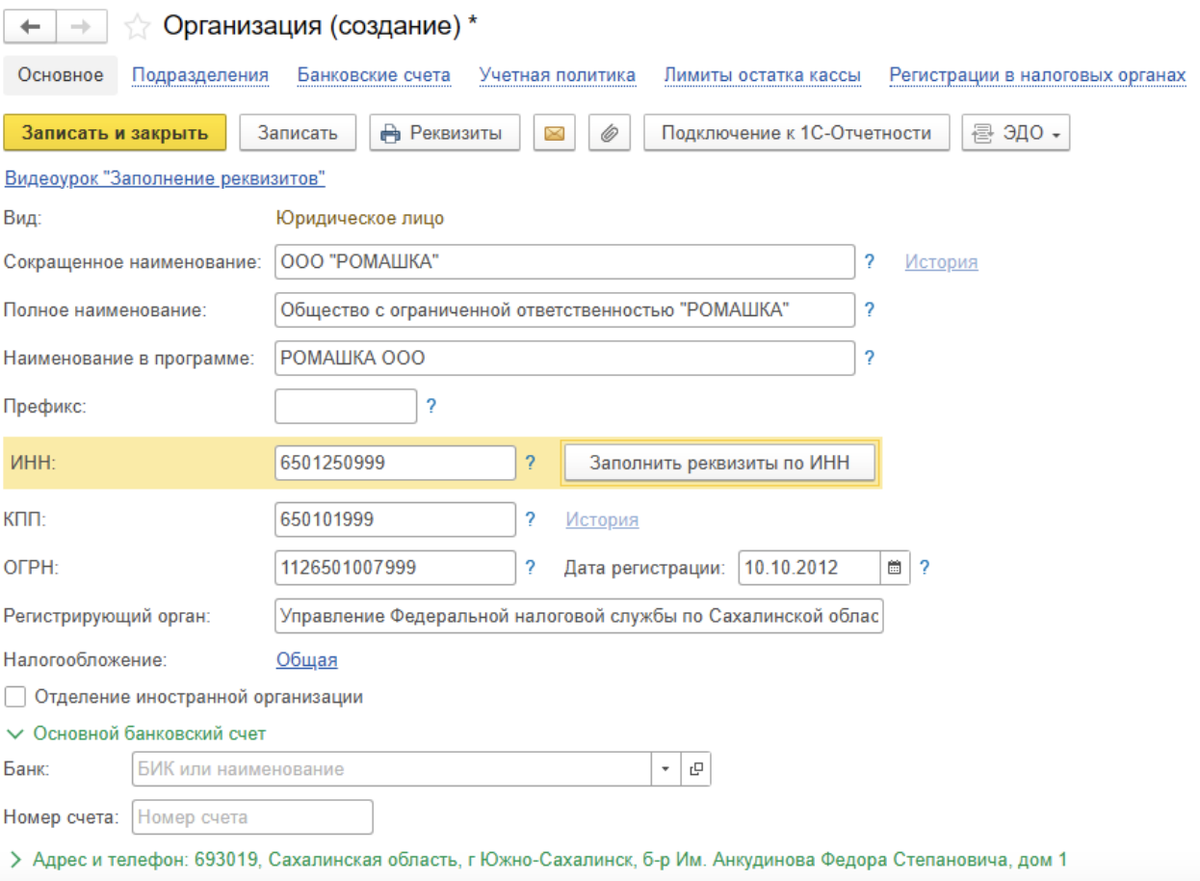Show help for Дата регистрации

click(924, 568)
